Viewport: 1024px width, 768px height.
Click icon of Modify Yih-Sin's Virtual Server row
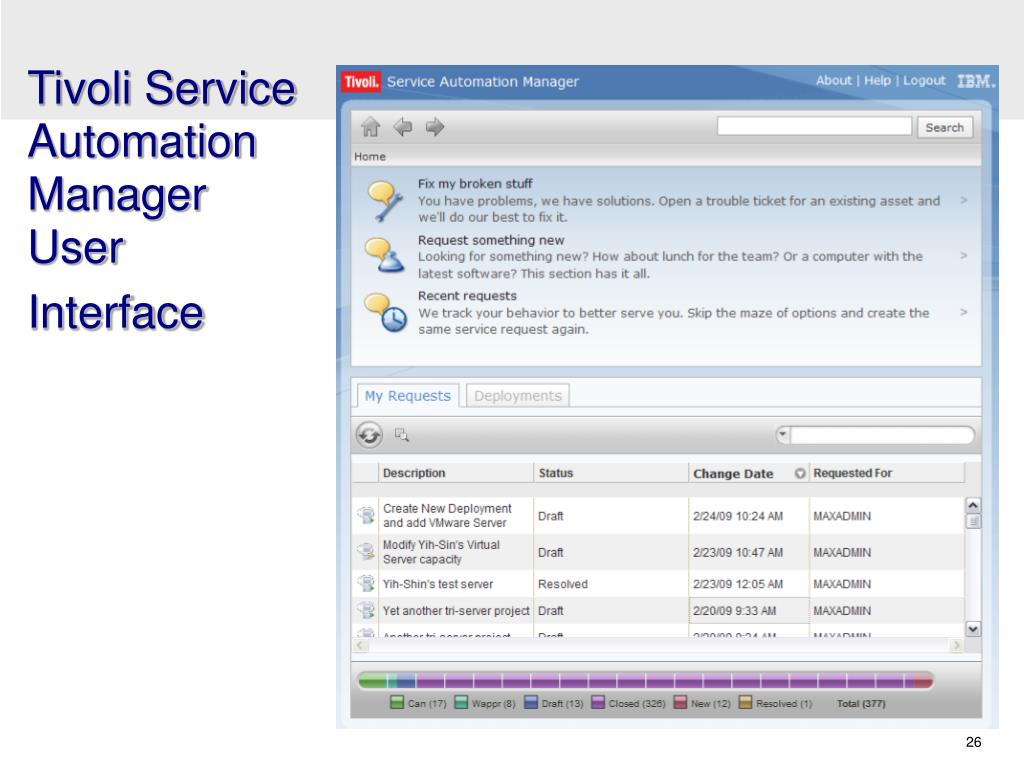(366, 552)
